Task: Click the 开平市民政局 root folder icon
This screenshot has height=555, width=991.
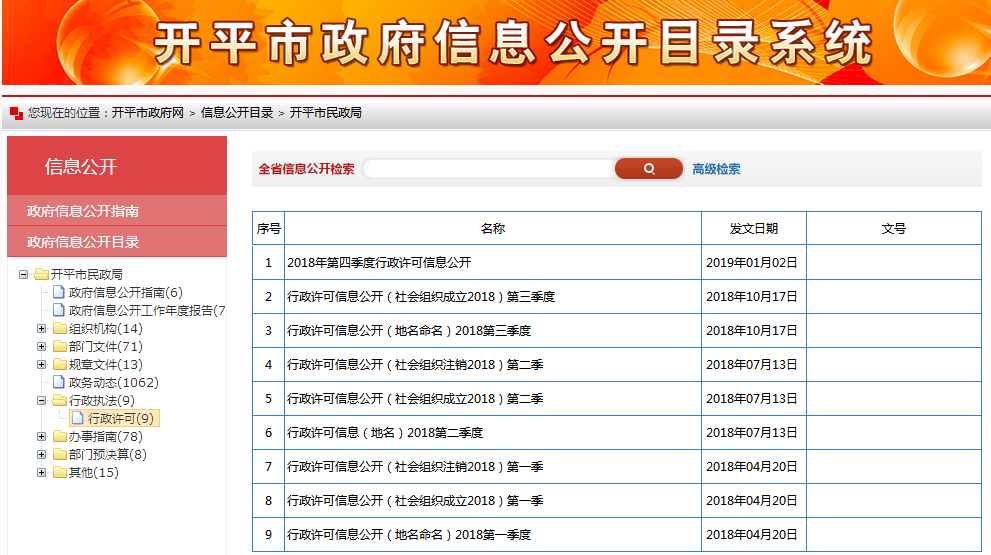Action: pyautogui.click(x=41, y=274)
